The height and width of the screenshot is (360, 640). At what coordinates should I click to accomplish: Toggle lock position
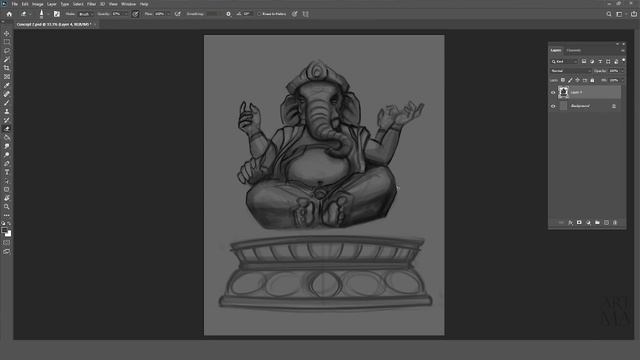pyautogui.click(x=577, y=80)
